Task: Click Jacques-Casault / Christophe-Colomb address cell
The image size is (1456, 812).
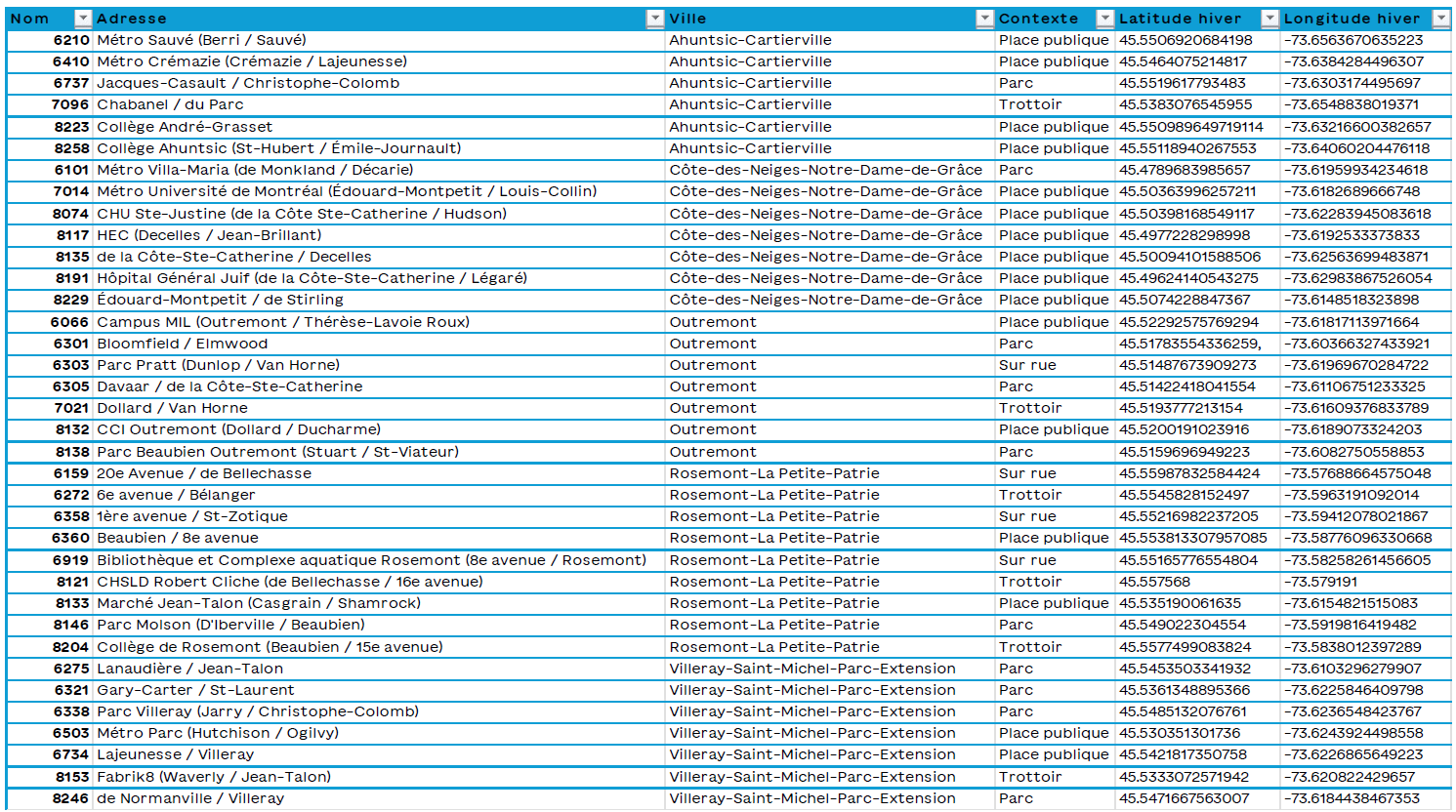Action: click(x=379, y=83)
